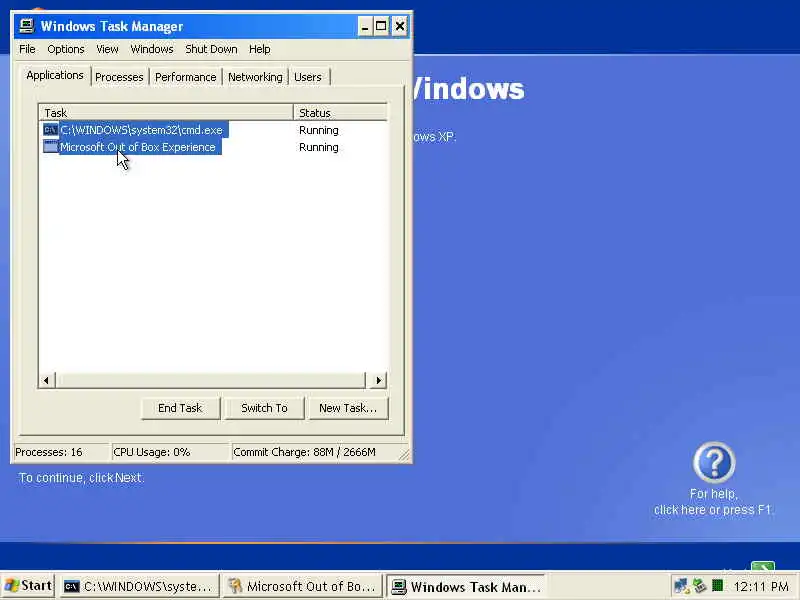Click the 12:11 PM clock
Image resolution: width=800 pixels, height=600 pixels.
click(761, 587)
